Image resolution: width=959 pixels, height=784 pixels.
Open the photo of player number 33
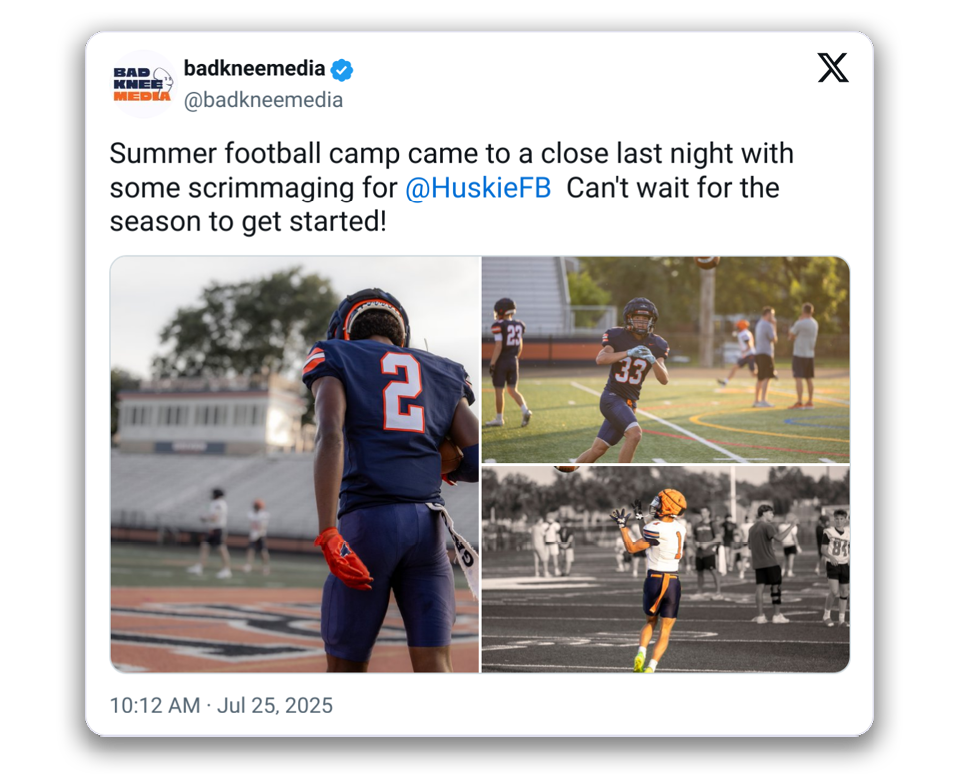(665, 360)
